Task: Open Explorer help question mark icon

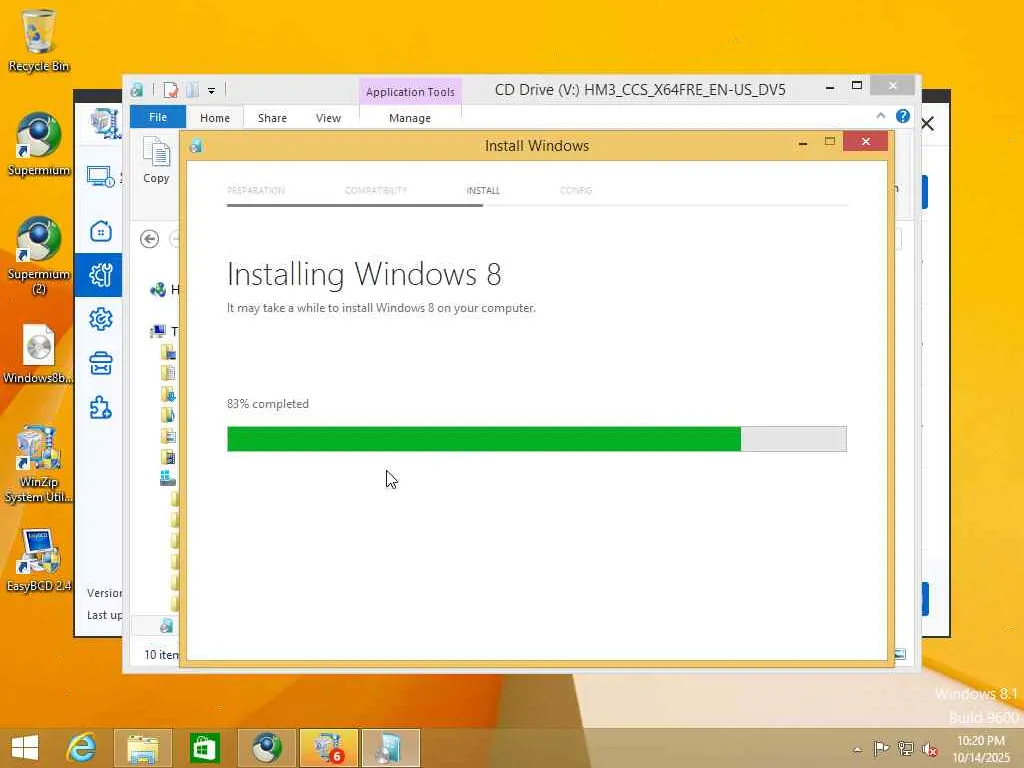Action: tap(903, 116)
